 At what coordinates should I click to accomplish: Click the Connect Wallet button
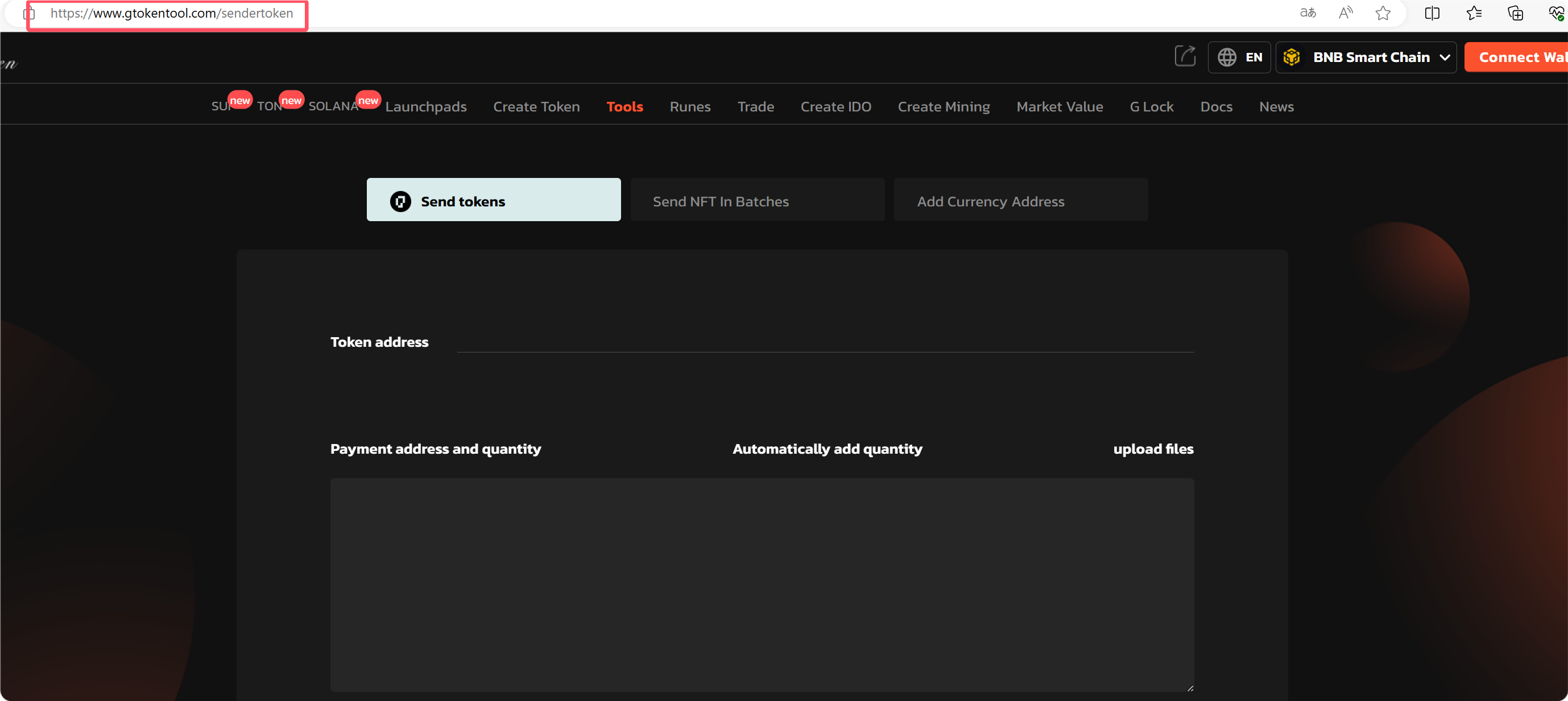pos(1516,57)
